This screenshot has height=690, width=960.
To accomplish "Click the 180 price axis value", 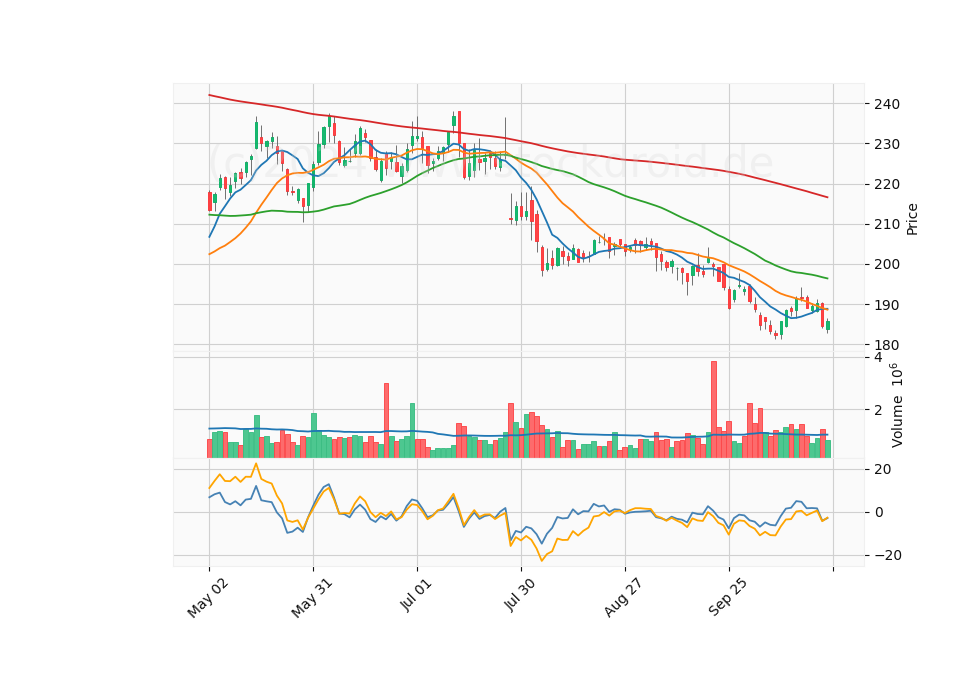I will pyautogui.click(x=887, y=345).
